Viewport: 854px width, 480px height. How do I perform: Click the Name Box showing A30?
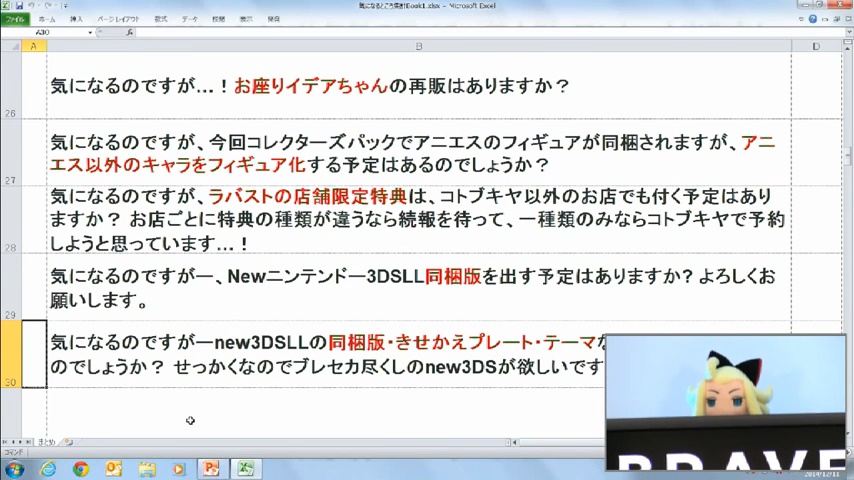(x=44, y=33)
